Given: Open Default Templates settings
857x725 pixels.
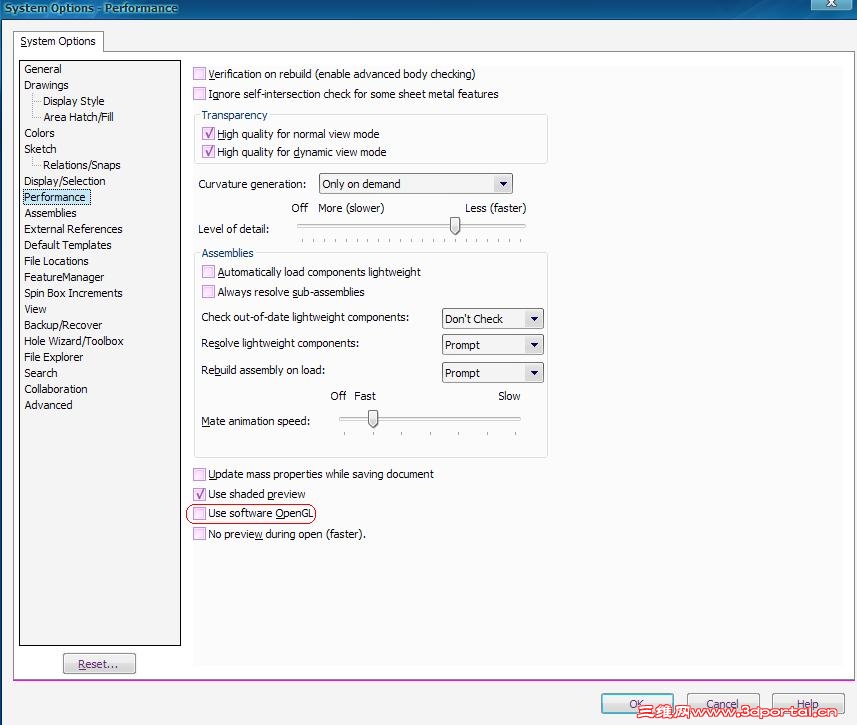Looking at the screenshot, I should [68, 245].
